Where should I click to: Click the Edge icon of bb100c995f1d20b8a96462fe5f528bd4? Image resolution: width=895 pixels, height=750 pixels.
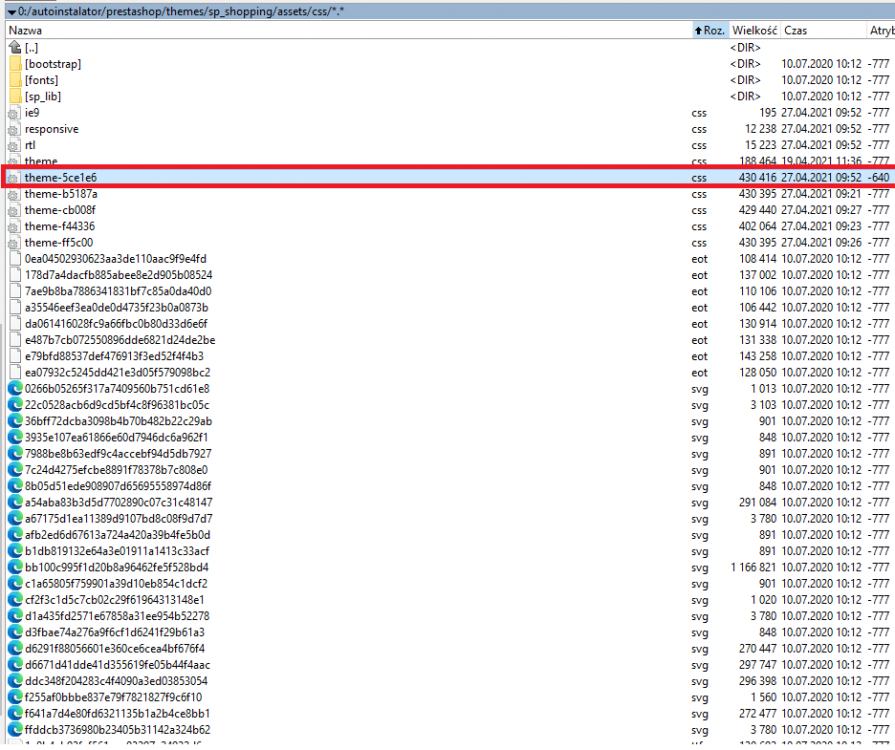[15, 567]
